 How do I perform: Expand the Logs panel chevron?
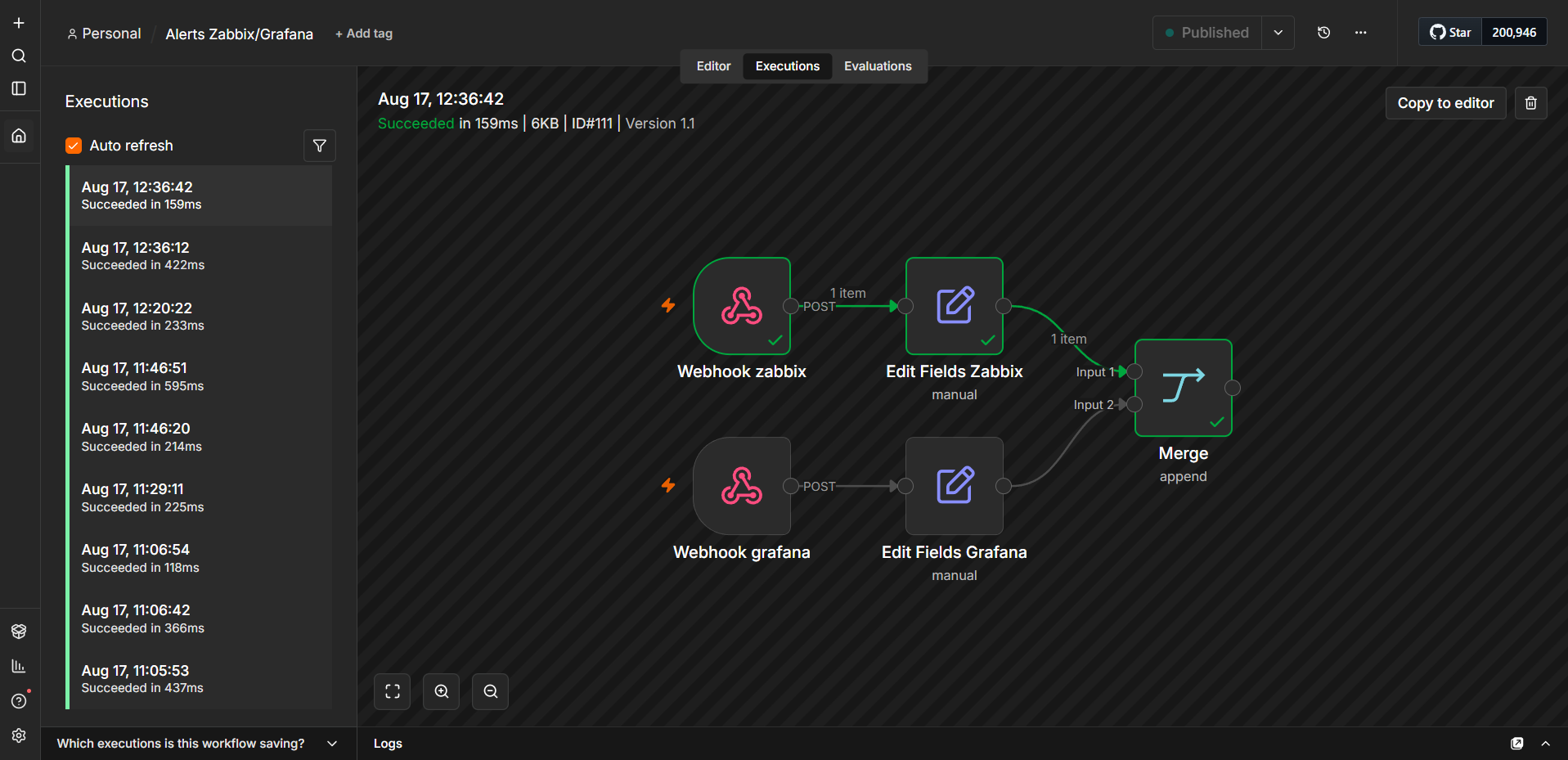pos(1545,744)
